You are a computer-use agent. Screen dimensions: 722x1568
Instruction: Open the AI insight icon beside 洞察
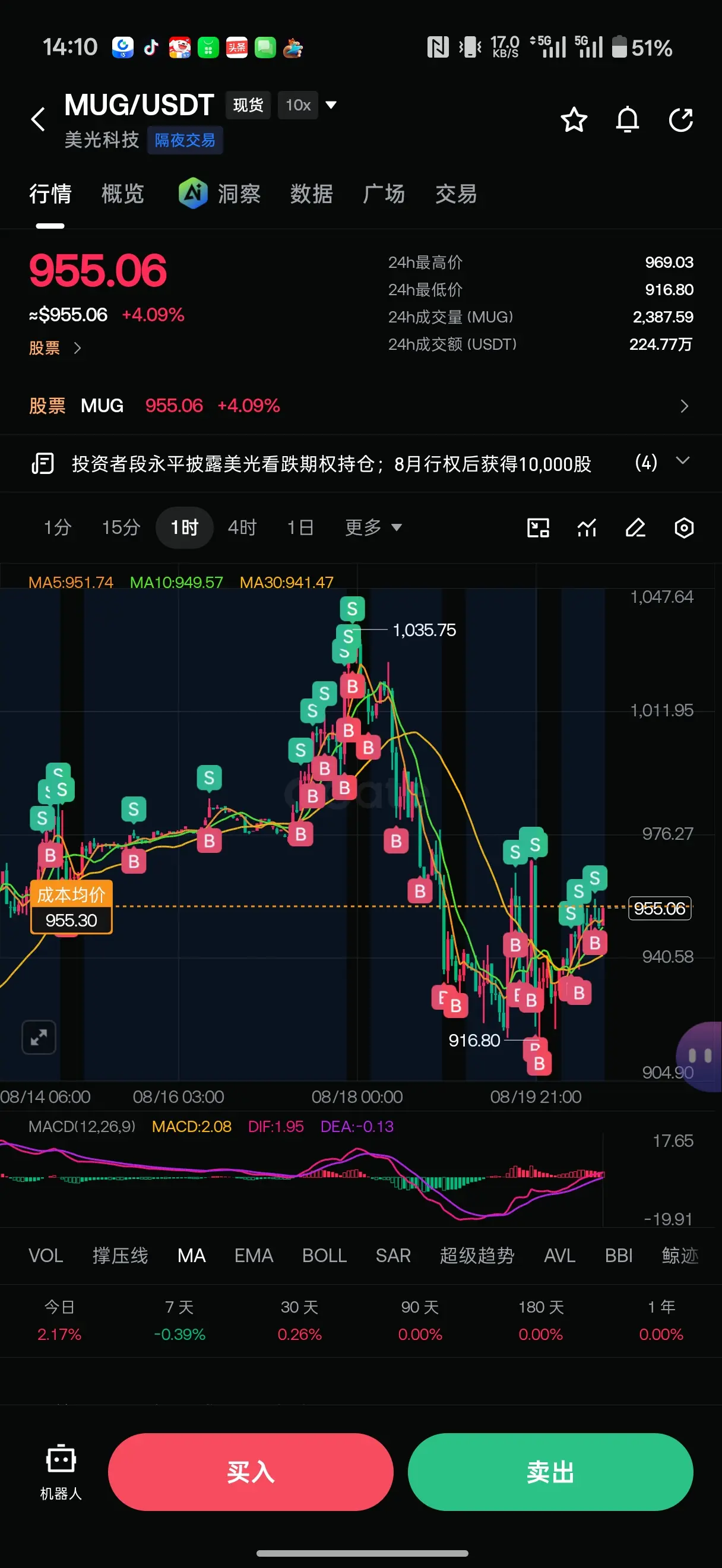193,194
